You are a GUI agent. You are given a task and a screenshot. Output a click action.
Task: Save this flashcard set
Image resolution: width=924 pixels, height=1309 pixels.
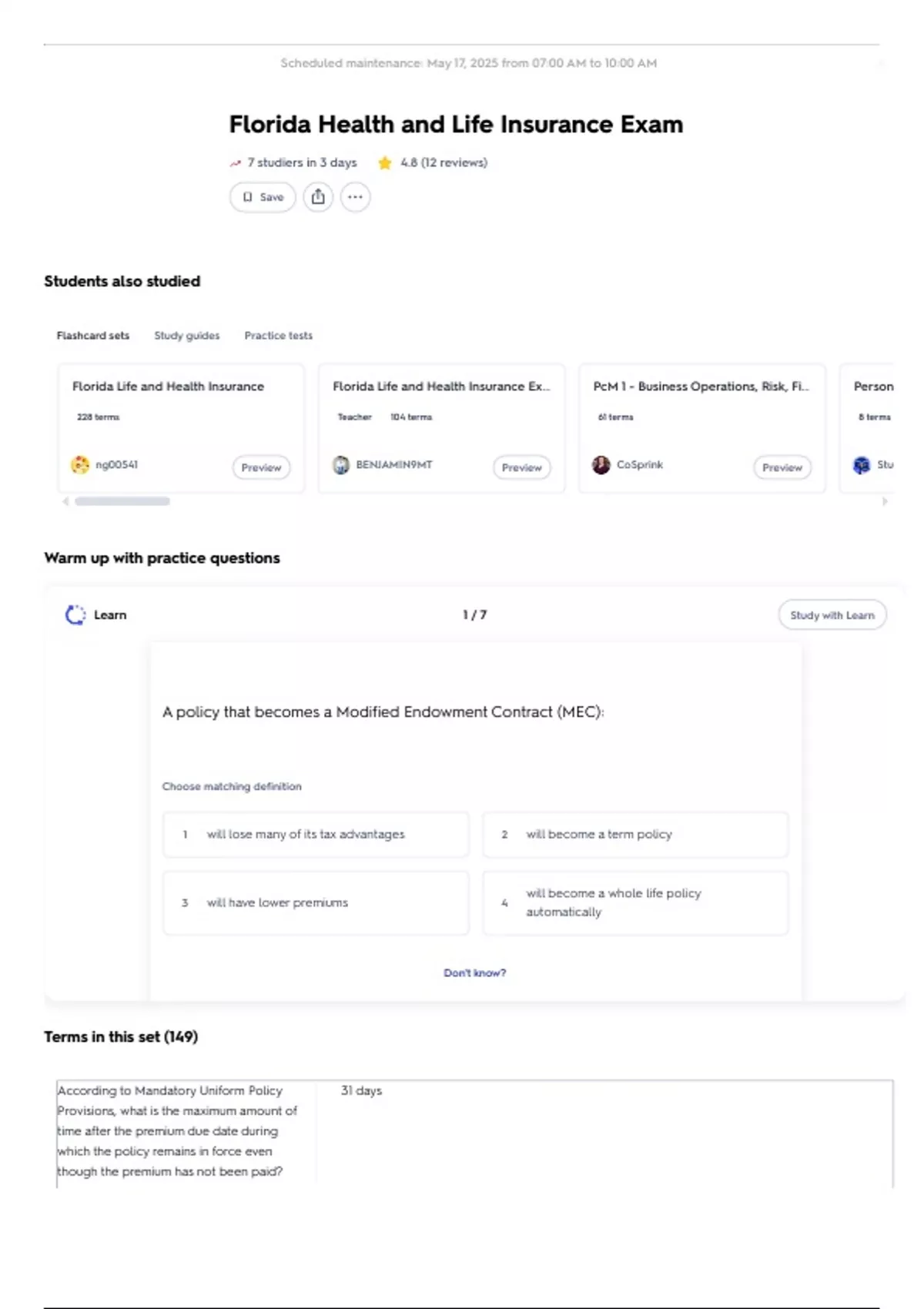263,197
